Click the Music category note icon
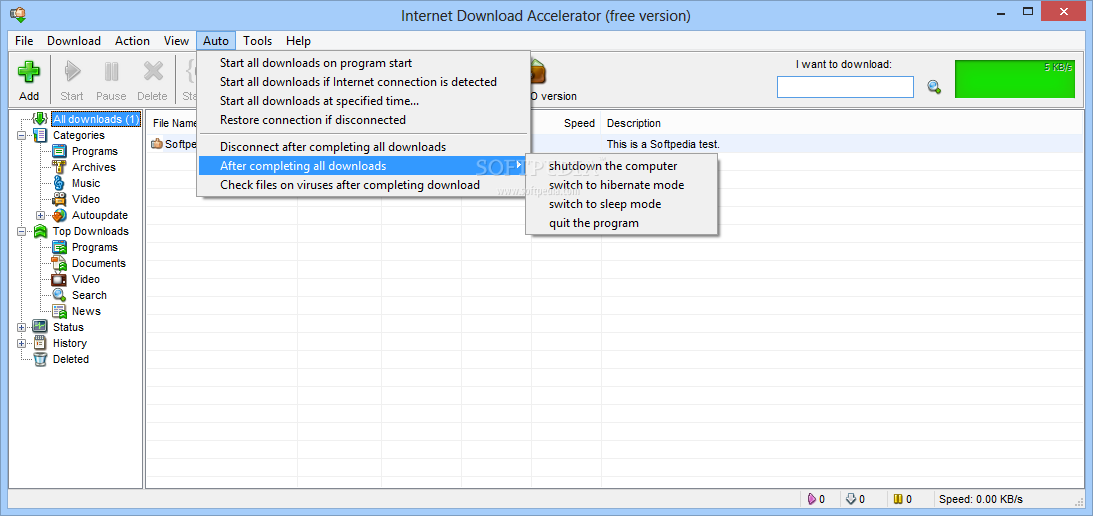The image size is (1093, 516). 59,183
